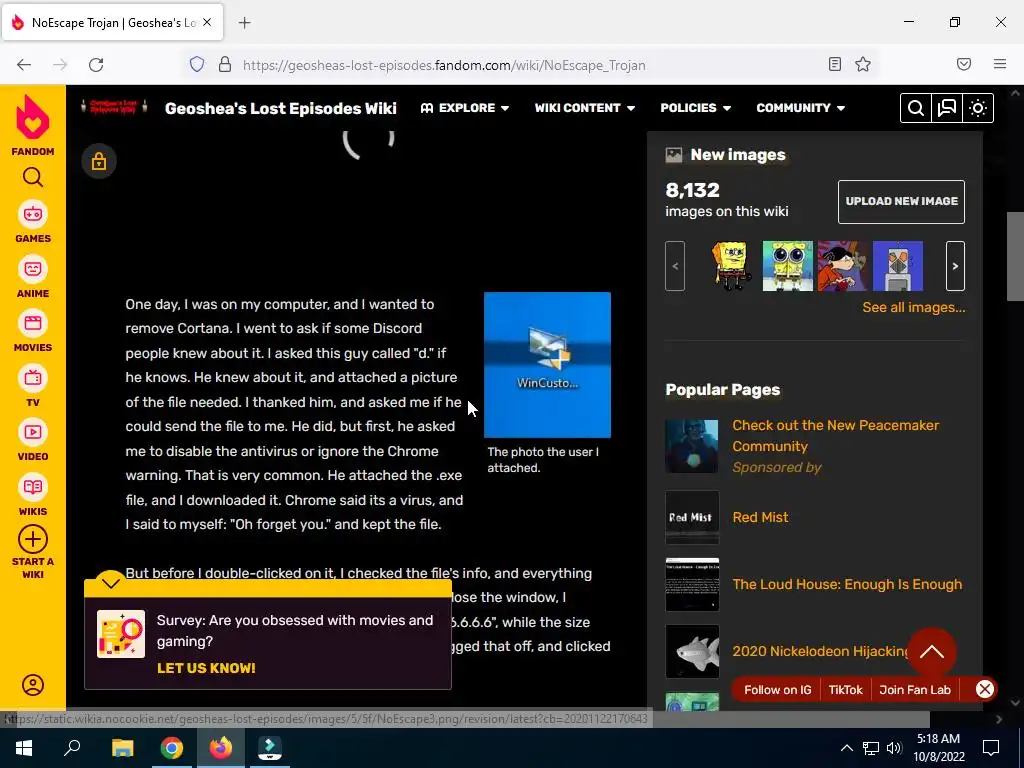Close the NoEscape Trojan tab

coord(207,22)
